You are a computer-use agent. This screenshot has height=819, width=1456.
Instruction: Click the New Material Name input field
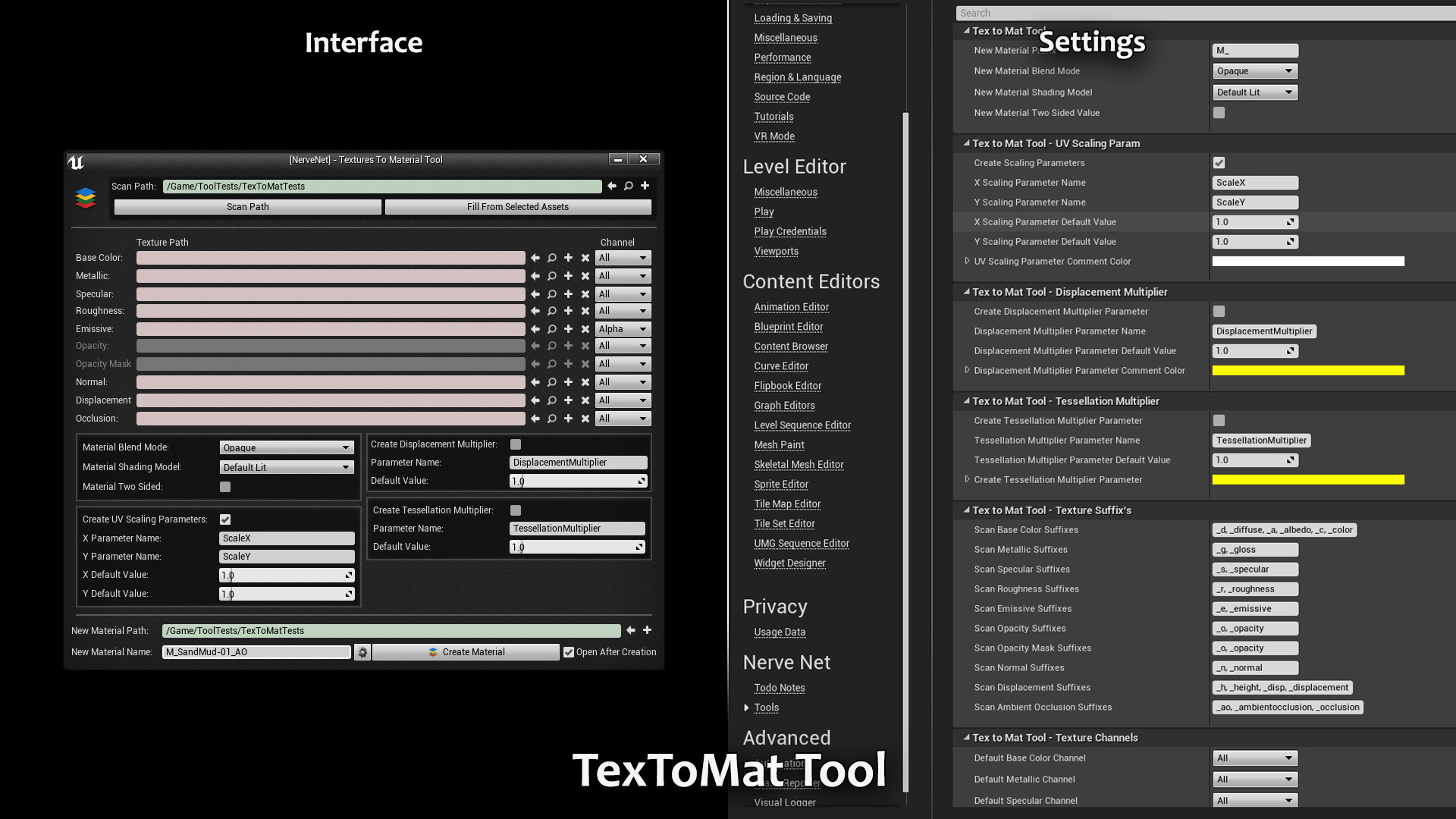pyautogui.click(x=256, y=652)
